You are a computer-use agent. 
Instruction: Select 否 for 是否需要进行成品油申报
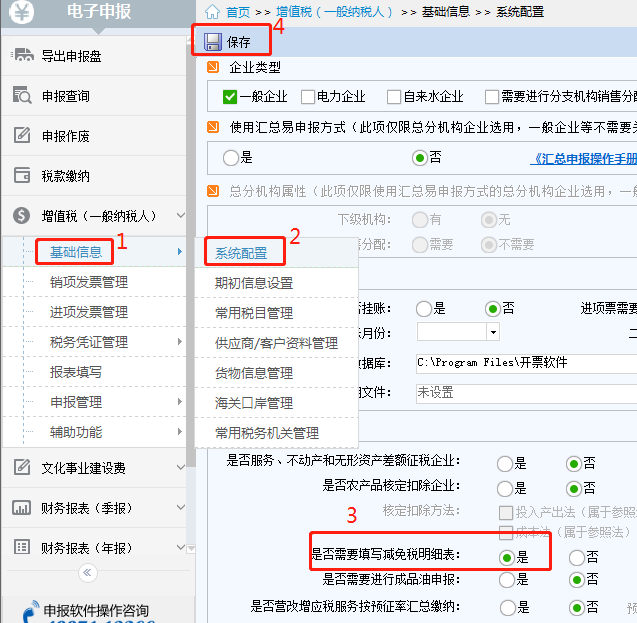pyautogui.click(x=577, y=580)
